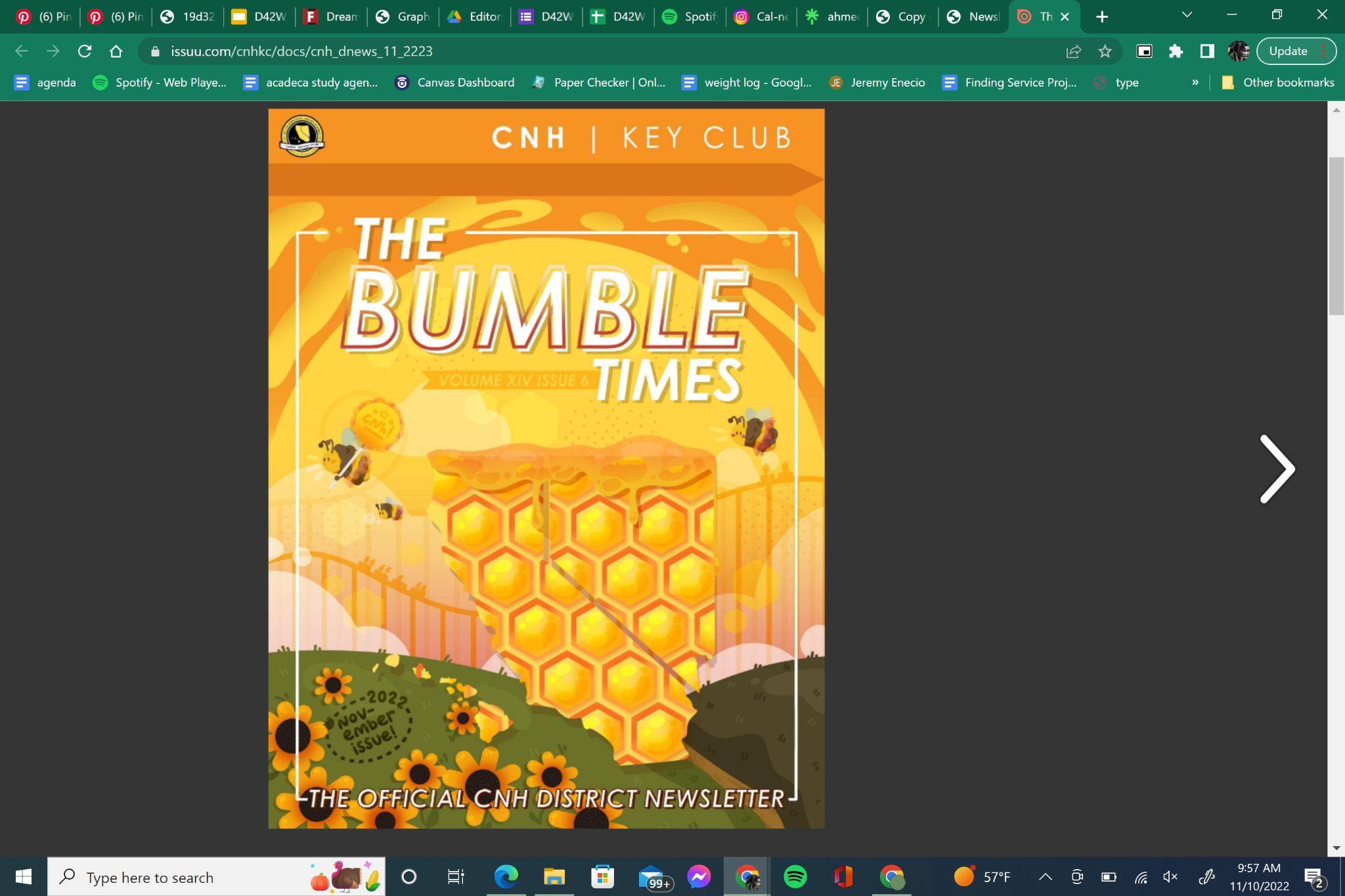Open the Chrome profile avatar
1345x896 pixels.
pyautogui.click(x=1239, y=51)
